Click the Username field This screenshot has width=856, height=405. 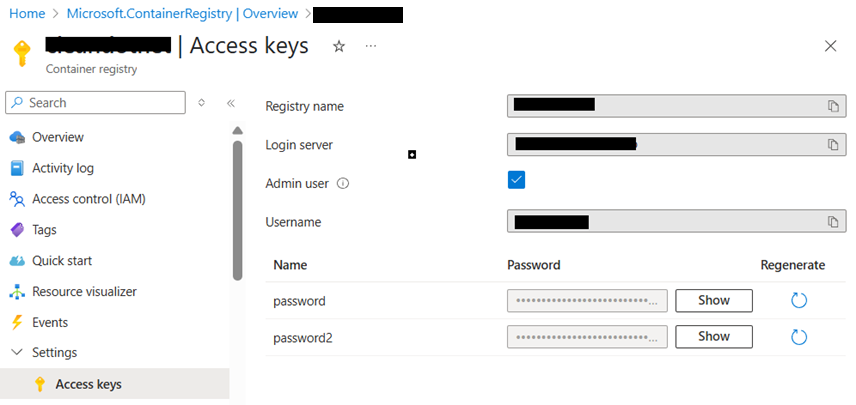[x=676, y=222]
